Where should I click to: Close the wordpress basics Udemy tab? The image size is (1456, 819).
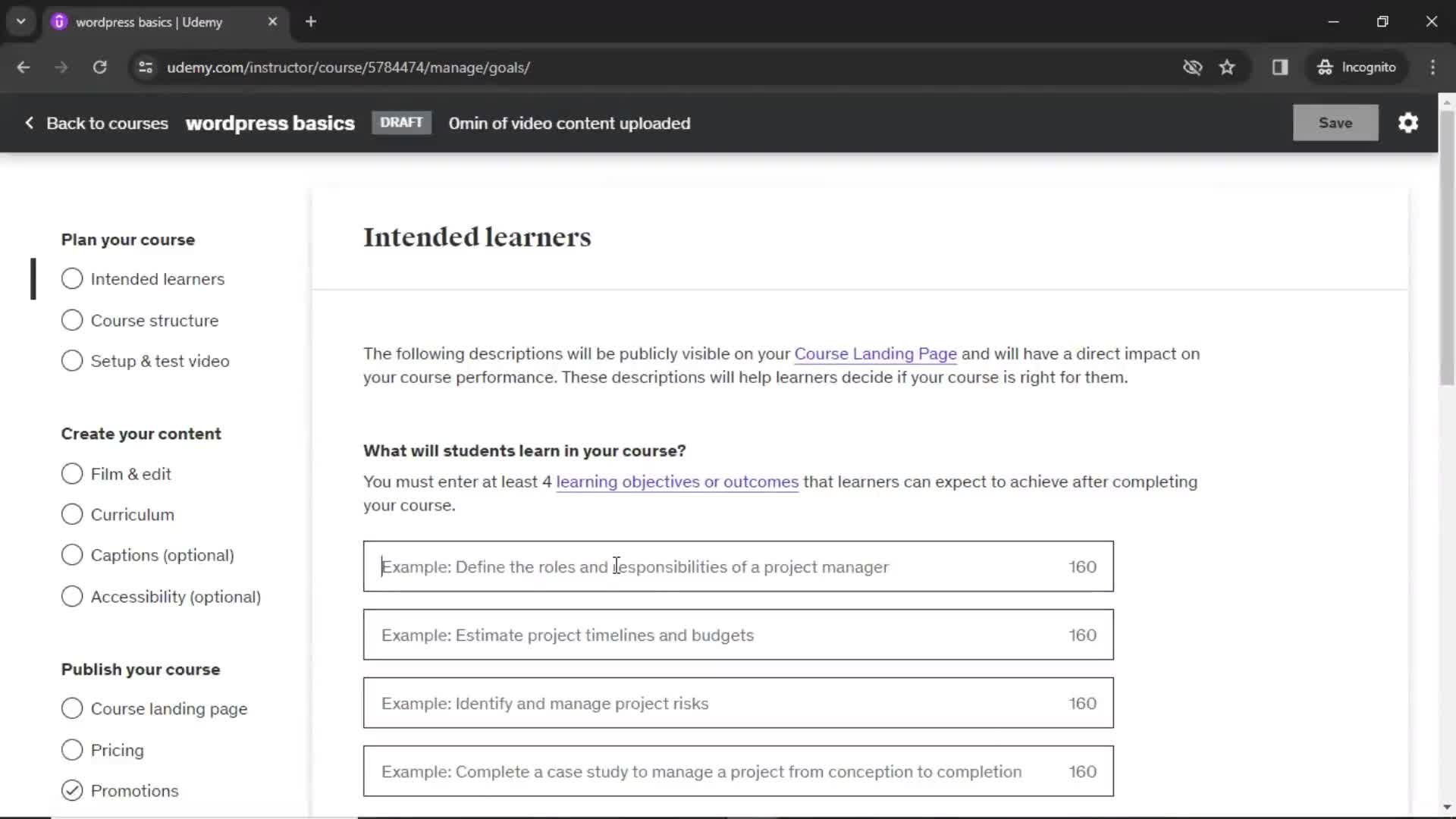click(x=272, y=22)
